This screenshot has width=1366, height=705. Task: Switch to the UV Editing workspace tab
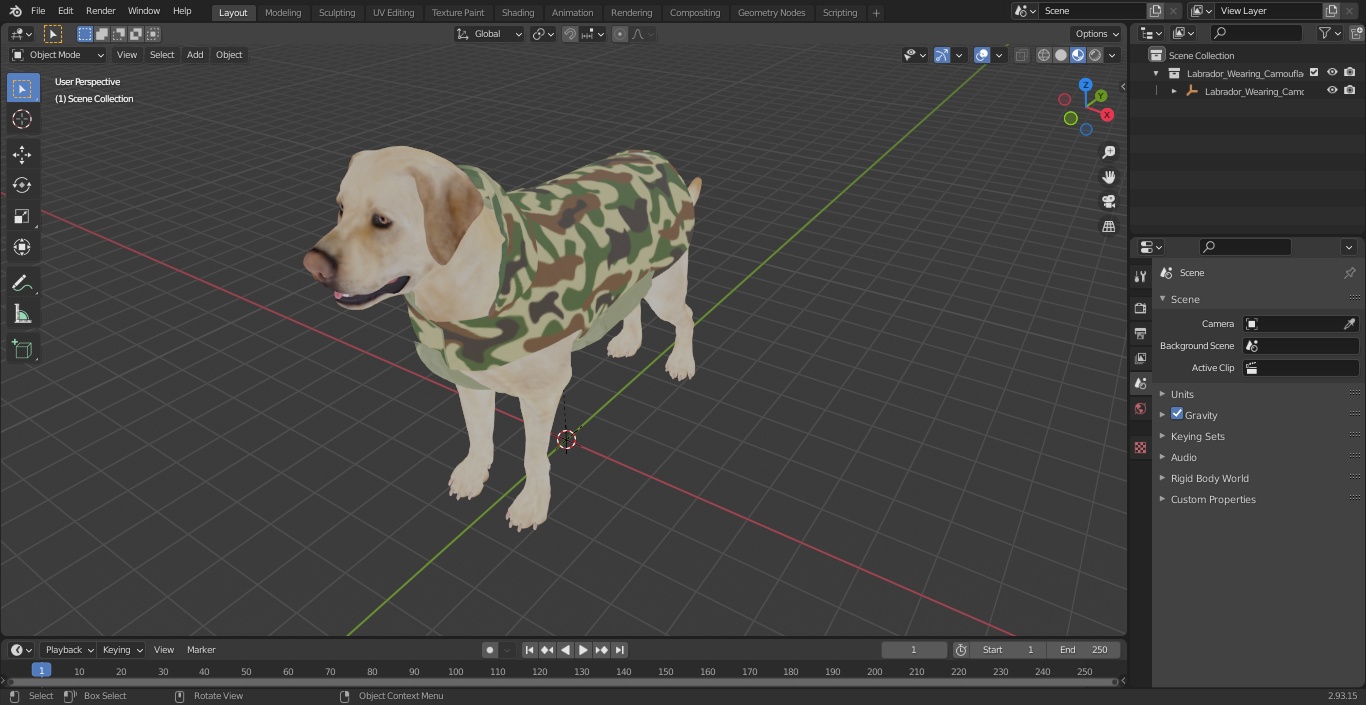click(x=393, y=12)
